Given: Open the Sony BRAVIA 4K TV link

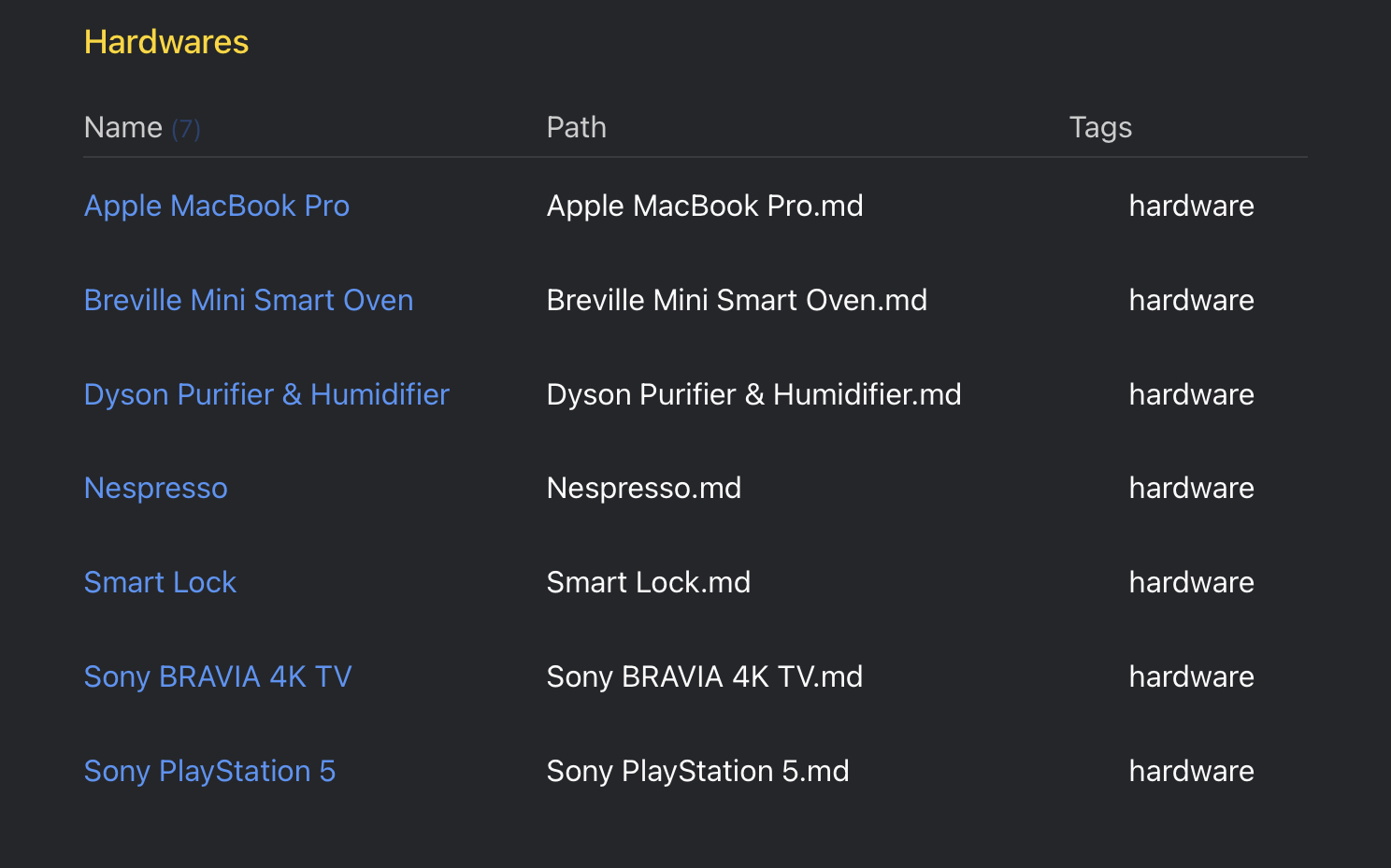Looking at the screenshot, I should click(x=218, y=676).
